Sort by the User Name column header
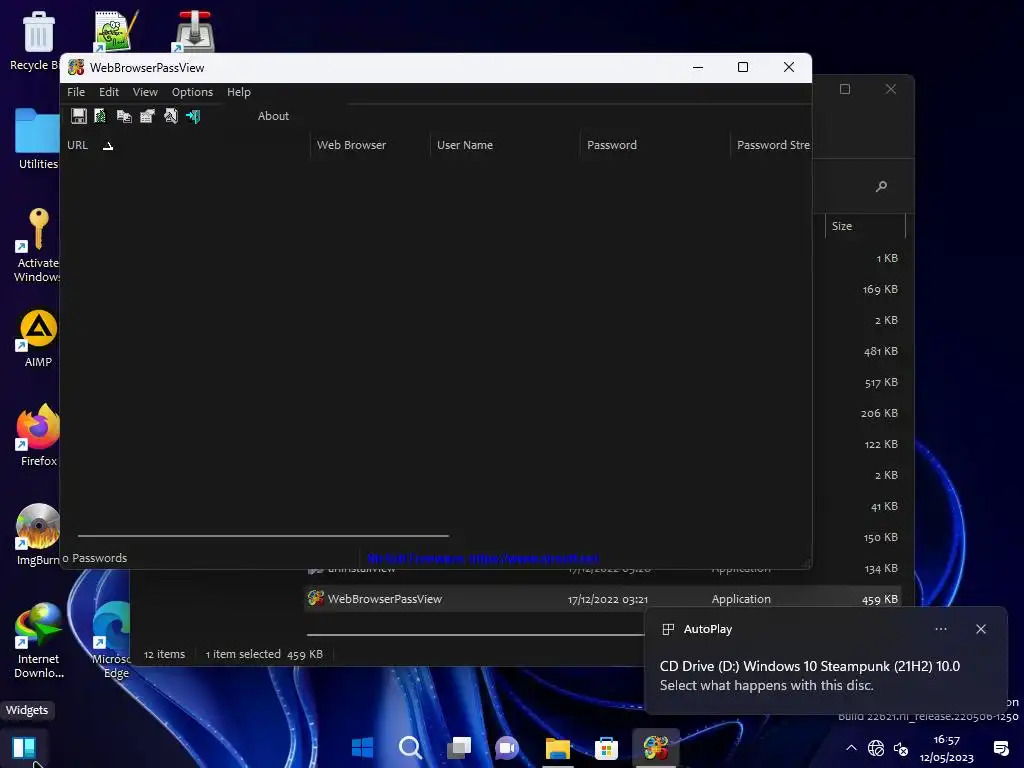 tap(505, 145)
